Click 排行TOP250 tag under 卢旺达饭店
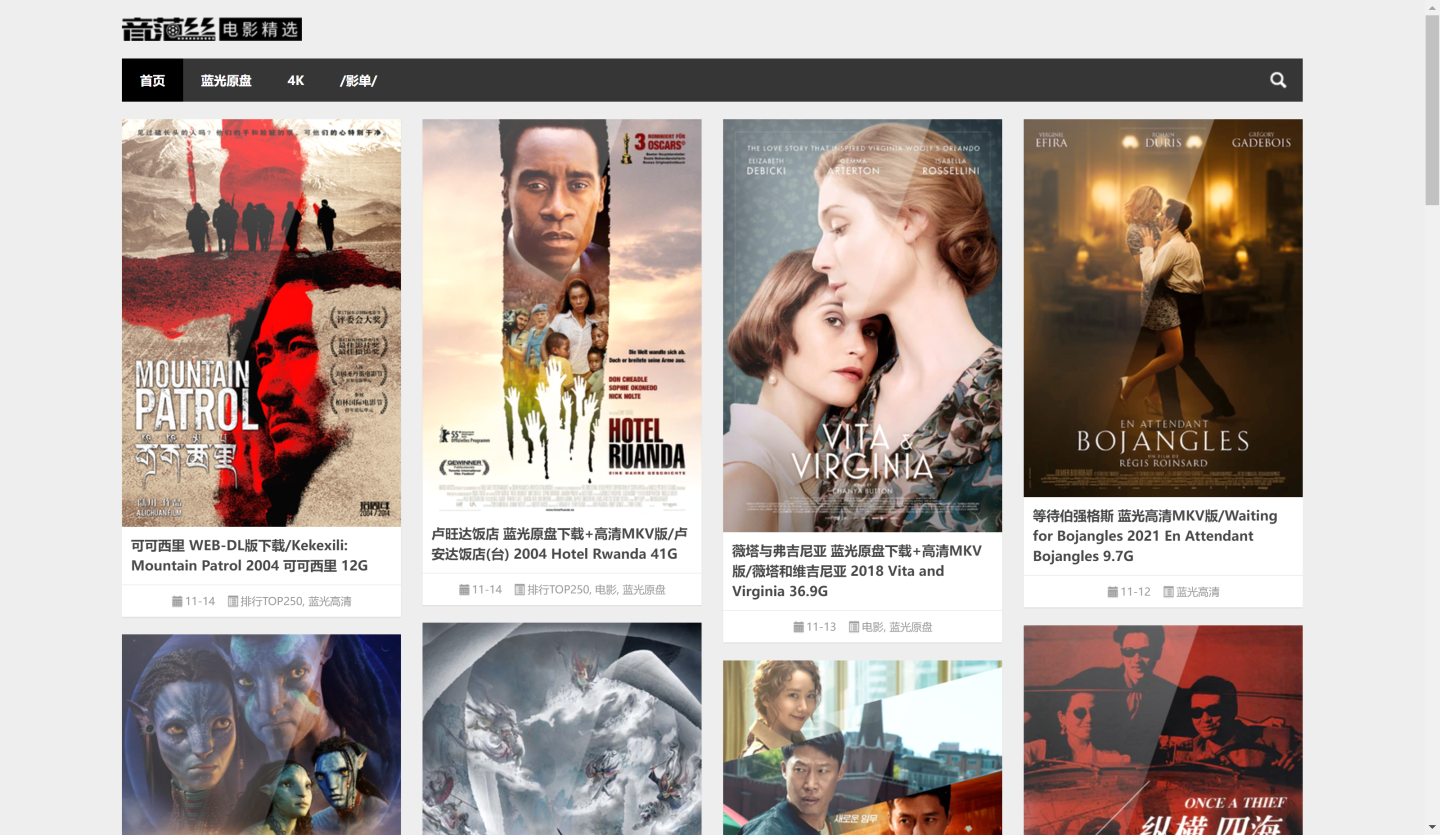1440x835 pixels. pyautogui.click(x=558, y=590)
